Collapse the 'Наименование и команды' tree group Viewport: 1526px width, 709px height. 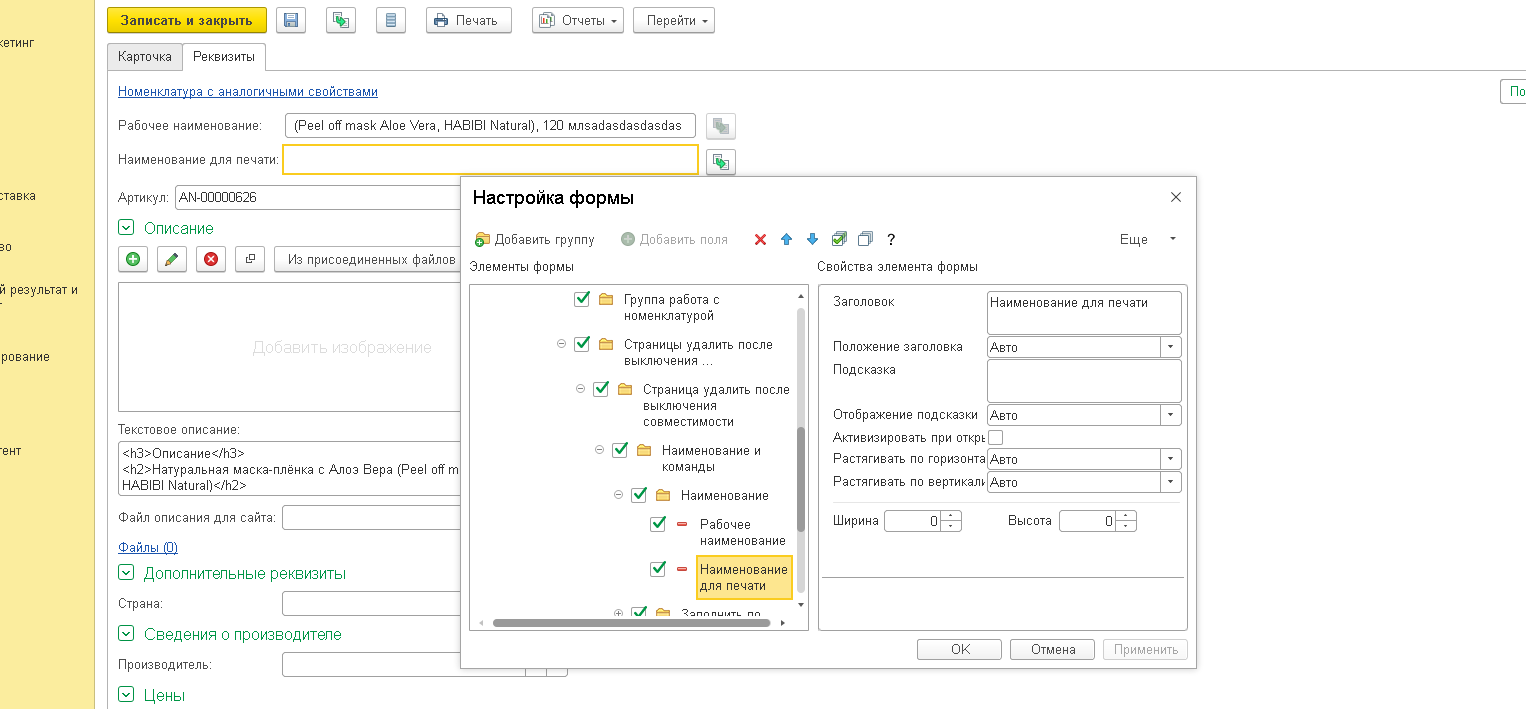pos(600,450)
